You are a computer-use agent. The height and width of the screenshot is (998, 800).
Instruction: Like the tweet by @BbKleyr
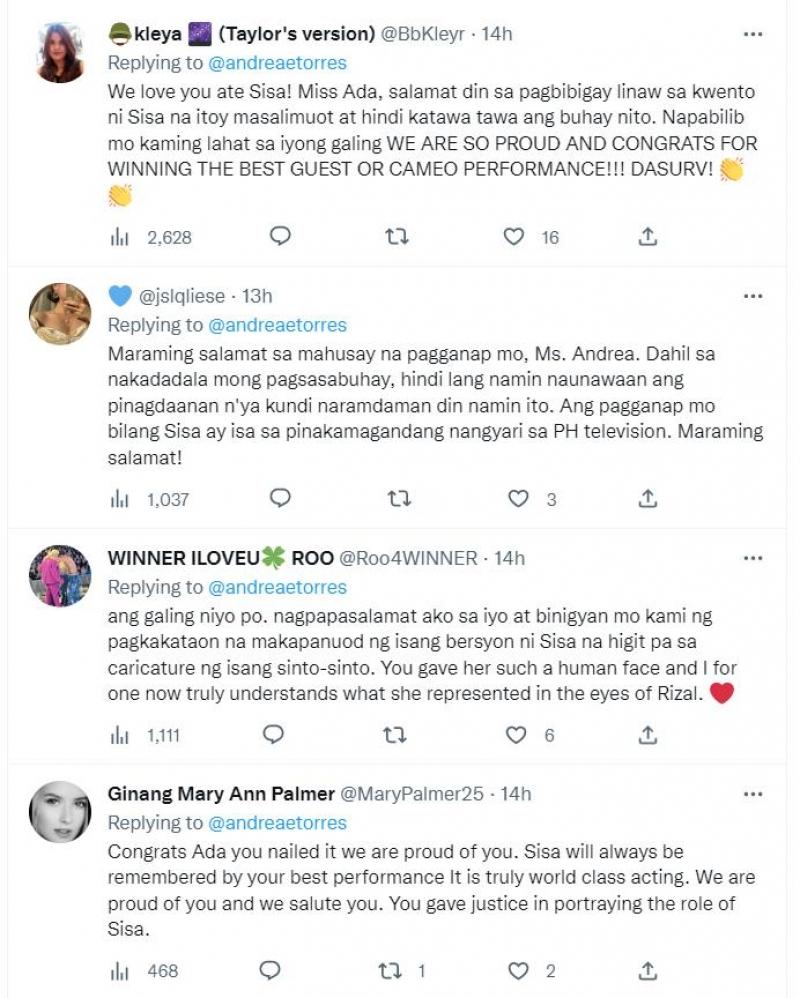click(x=514, y=237)
